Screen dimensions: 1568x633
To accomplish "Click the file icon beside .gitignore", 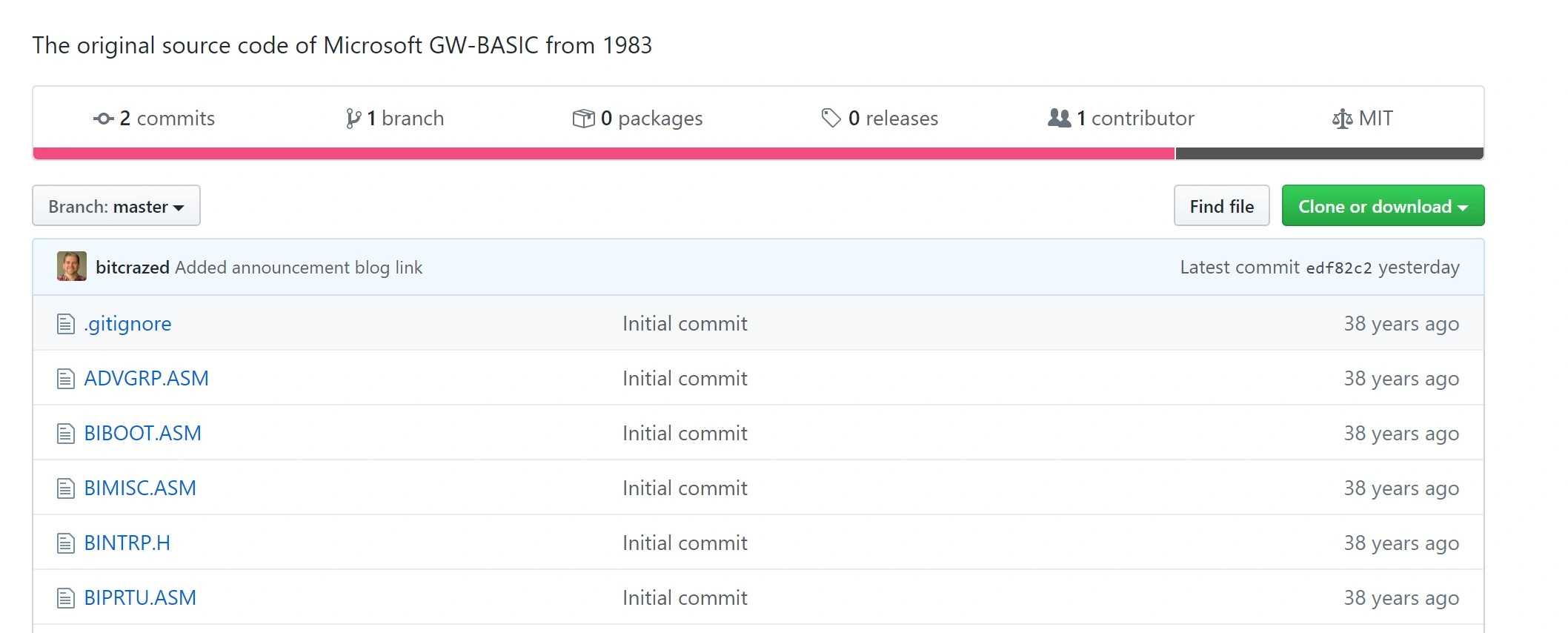I will pyautogui.click(x=66, y=324).
